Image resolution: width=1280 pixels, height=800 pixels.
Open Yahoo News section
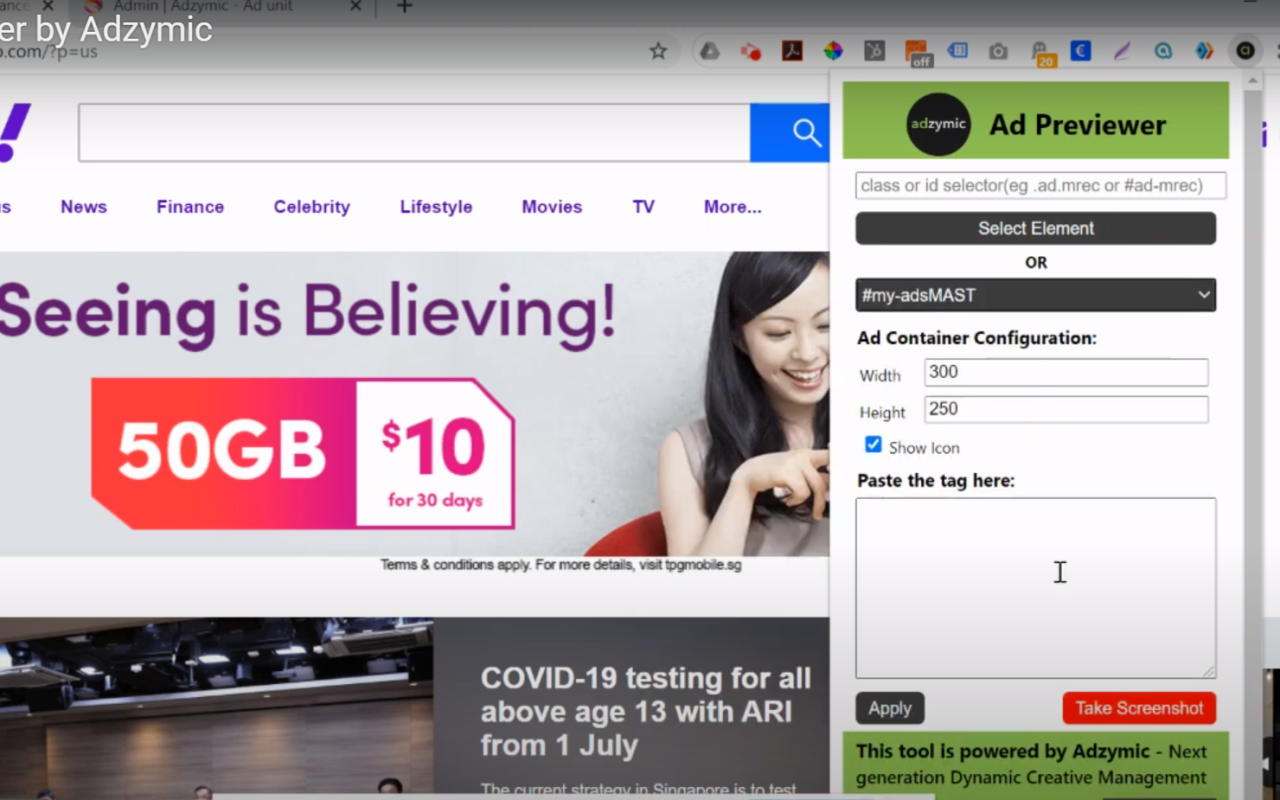pyautogui.click(x=83, y=207)
